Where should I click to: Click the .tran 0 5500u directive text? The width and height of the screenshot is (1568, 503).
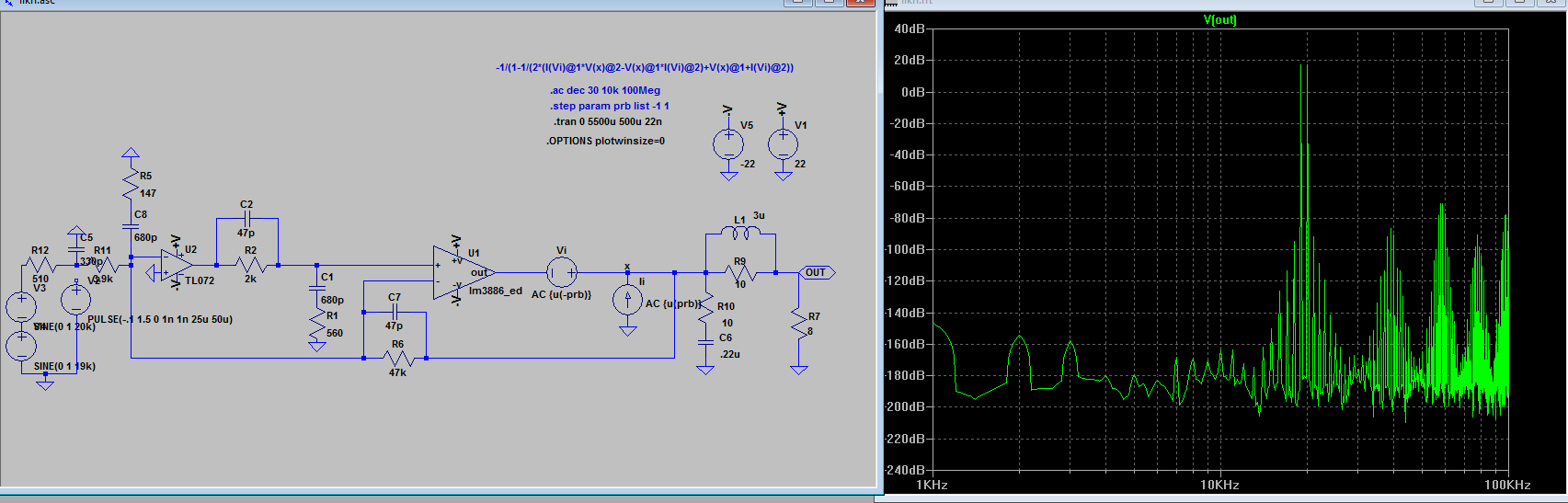coord(608,121)
